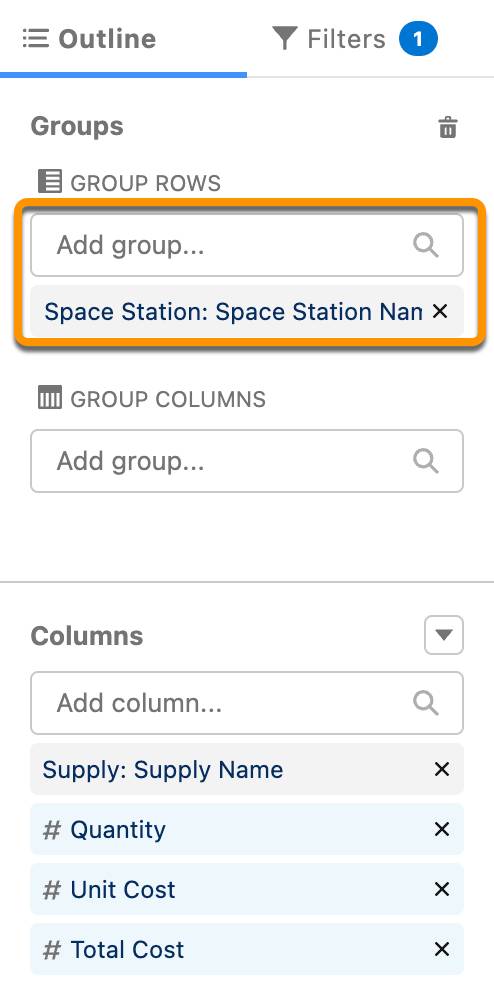Click the Add column input field
Screen dimensions: 494x1004
[x=247, y=703]
